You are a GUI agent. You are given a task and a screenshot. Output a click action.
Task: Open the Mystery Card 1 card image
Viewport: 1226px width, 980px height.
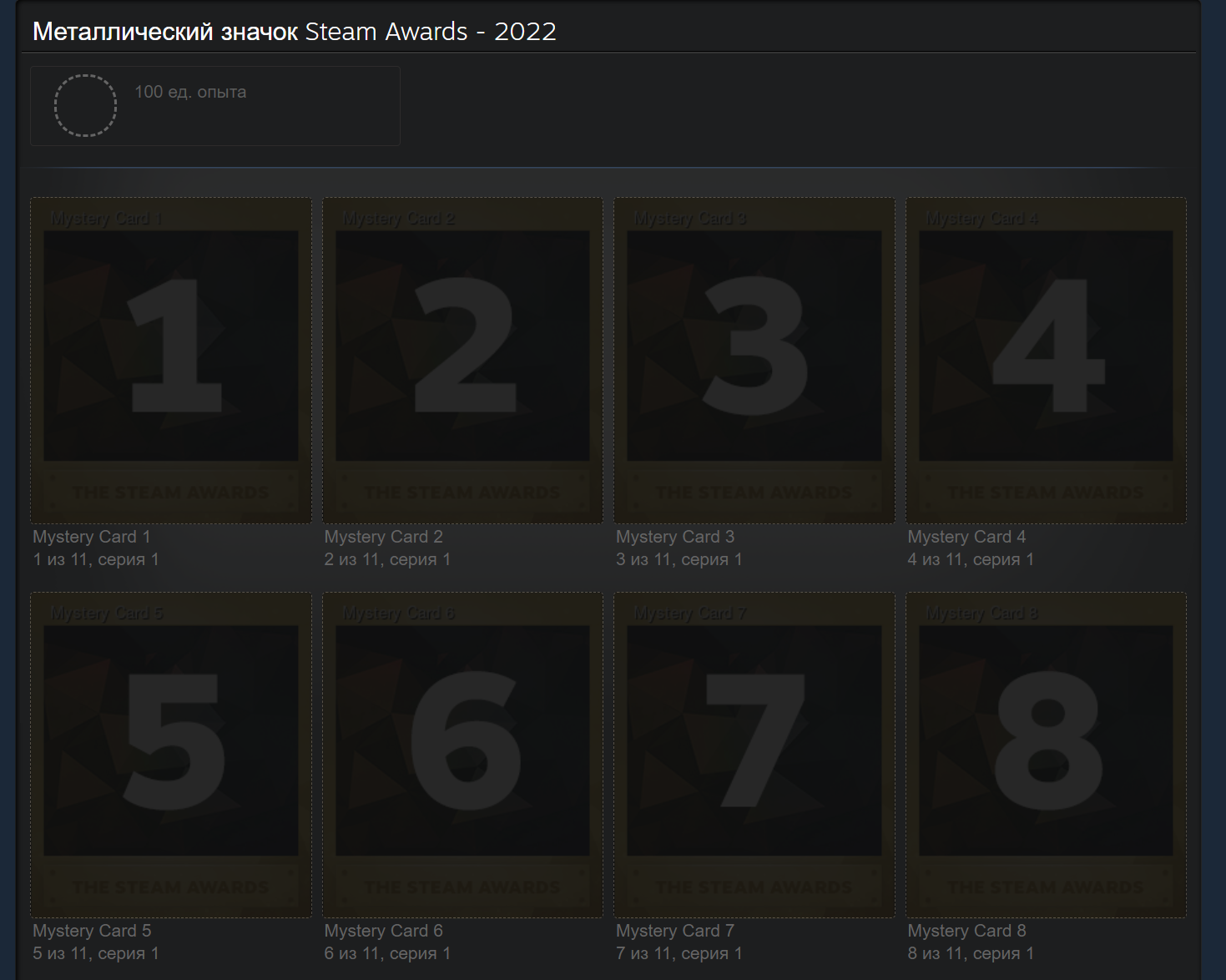(171, 361)
